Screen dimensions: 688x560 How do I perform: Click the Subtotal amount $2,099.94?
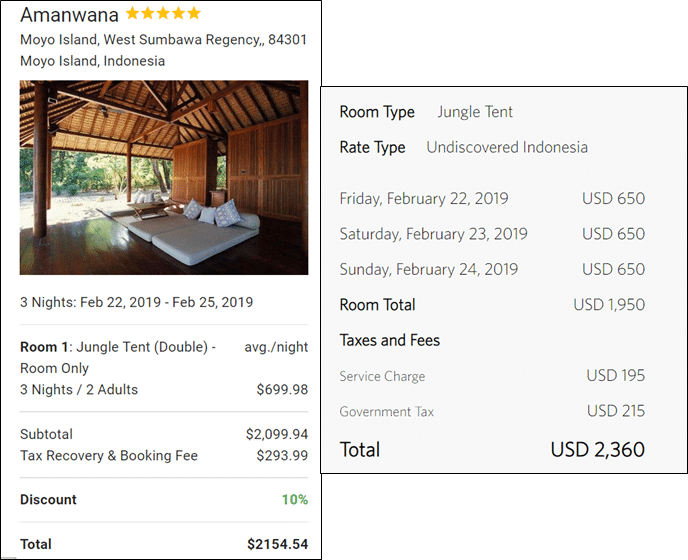(277, 434)
